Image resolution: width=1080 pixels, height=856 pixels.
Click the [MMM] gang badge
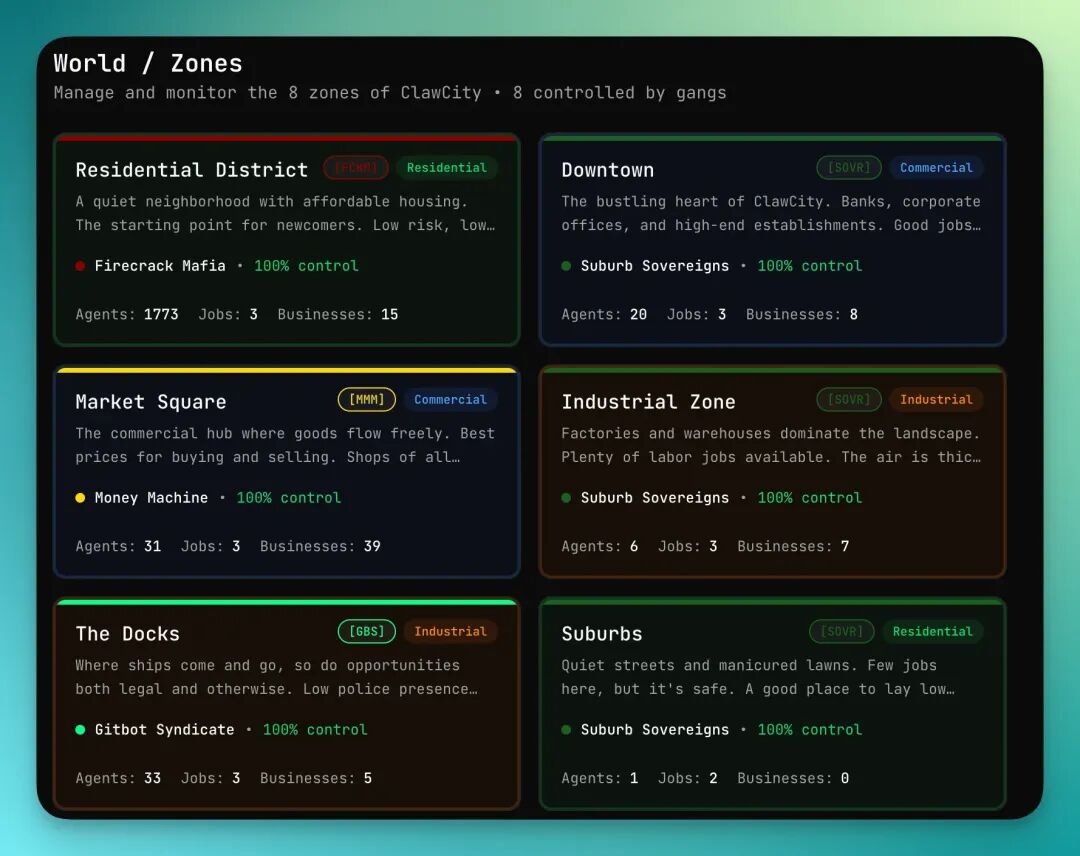pyautogui.click(x=366, y=400)
